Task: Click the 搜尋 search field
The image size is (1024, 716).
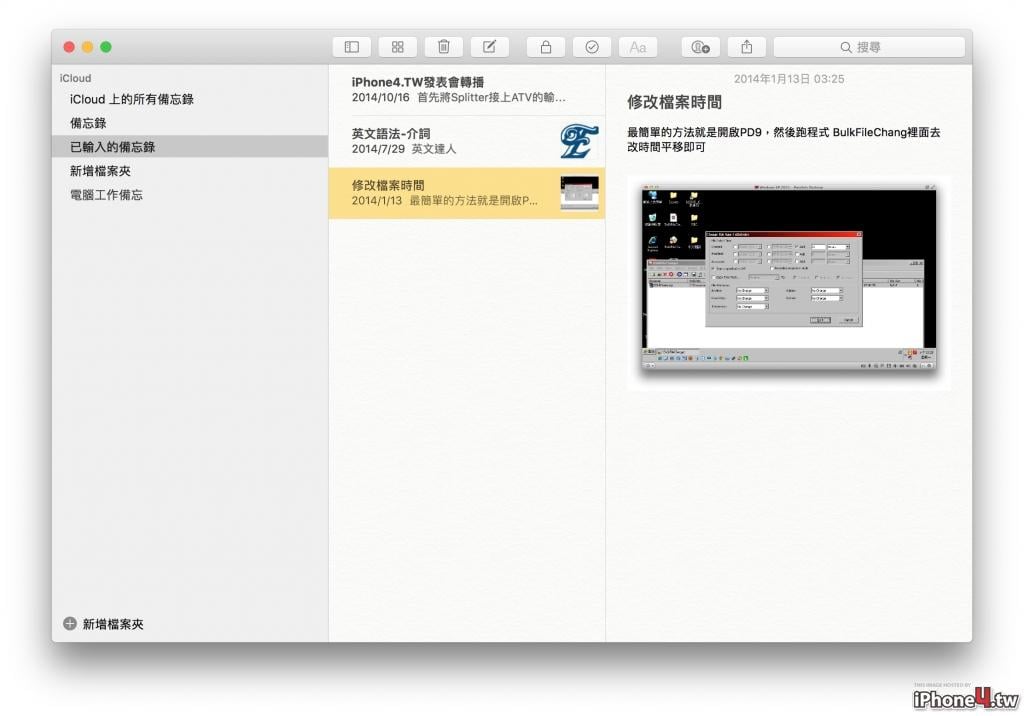Action: click(x=869, y=47)
